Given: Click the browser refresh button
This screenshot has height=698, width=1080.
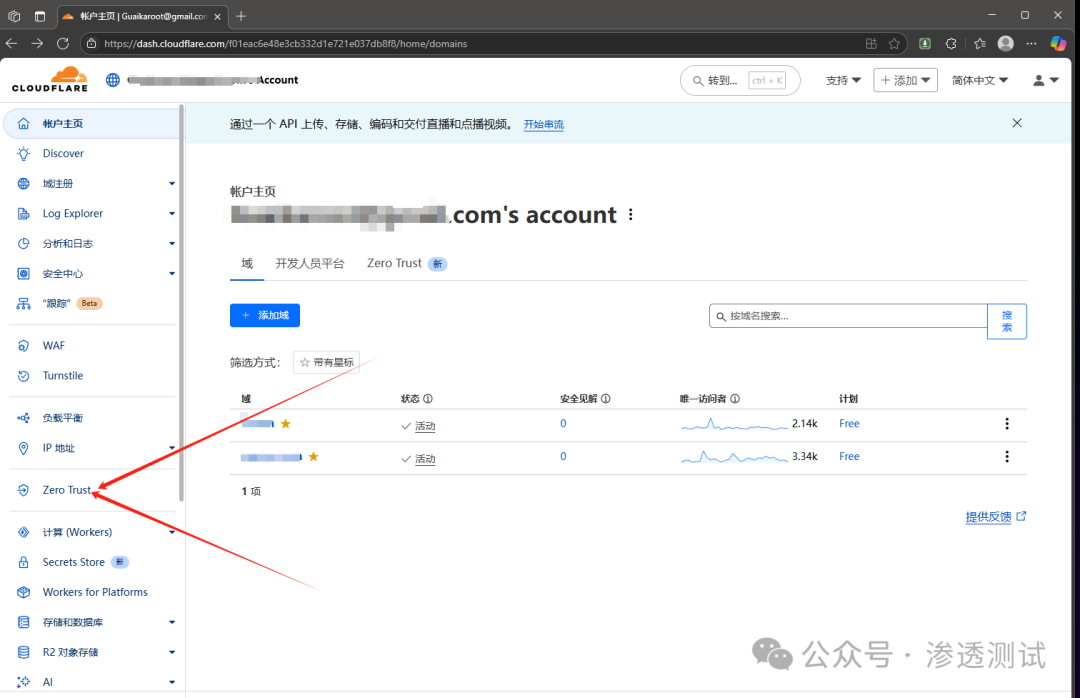Looking at the screenshot, I should pos(63,43).
